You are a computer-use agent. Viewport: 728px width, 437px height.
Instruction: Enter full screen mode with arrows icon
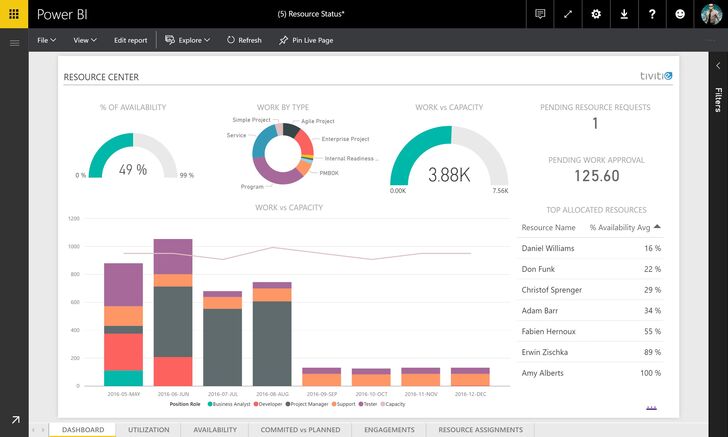[568, 14]
